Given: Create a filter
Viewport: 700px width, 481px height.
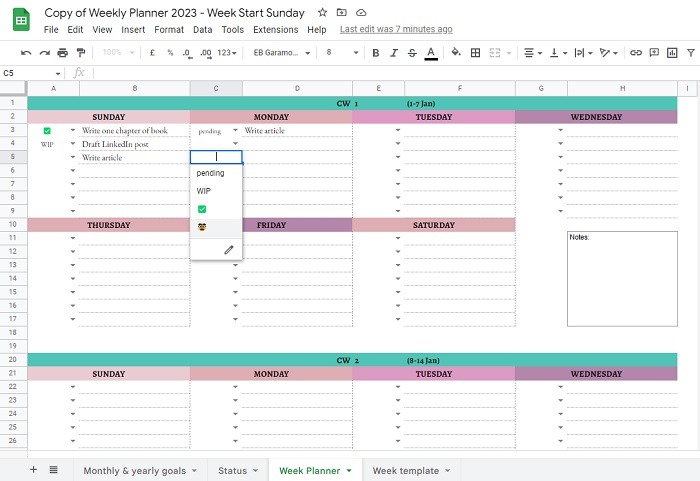Looking at the screenshot, I should pos(691,53).
